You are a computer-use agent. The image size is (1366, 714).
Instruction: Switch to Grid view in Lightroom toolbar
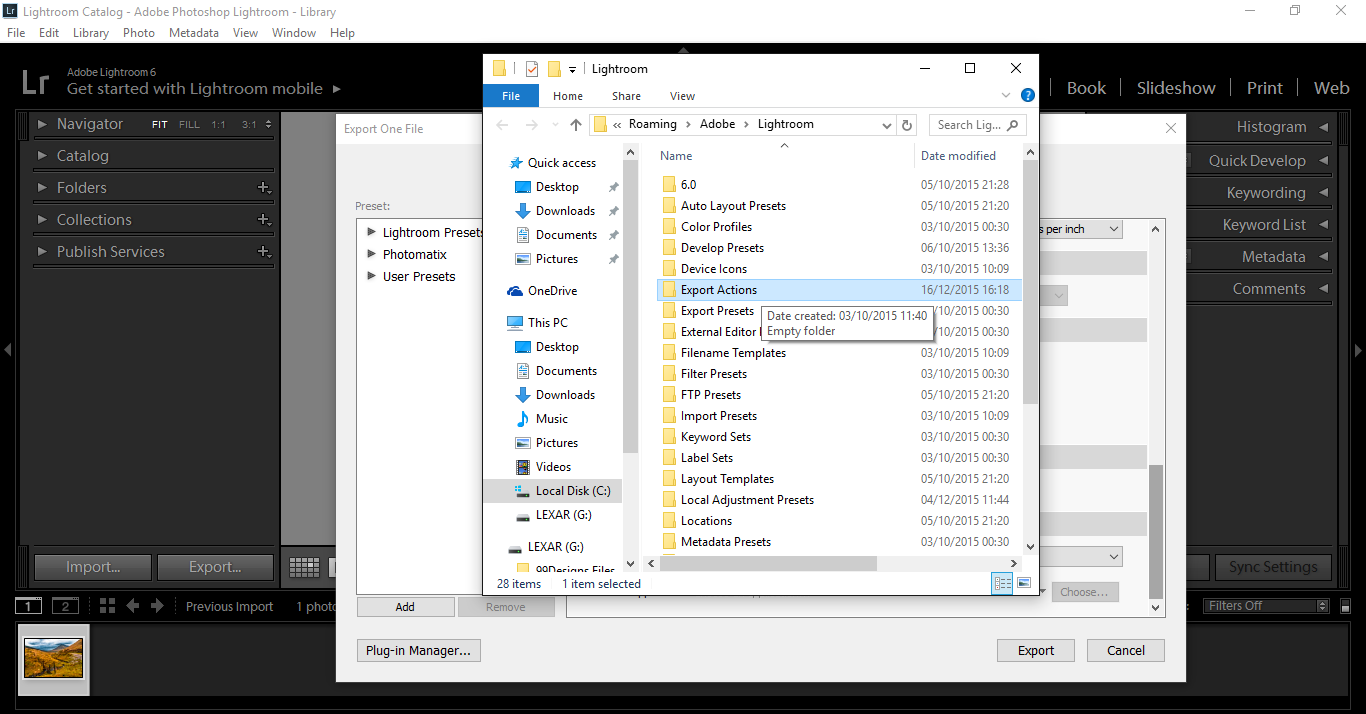[x=304, y=567]
